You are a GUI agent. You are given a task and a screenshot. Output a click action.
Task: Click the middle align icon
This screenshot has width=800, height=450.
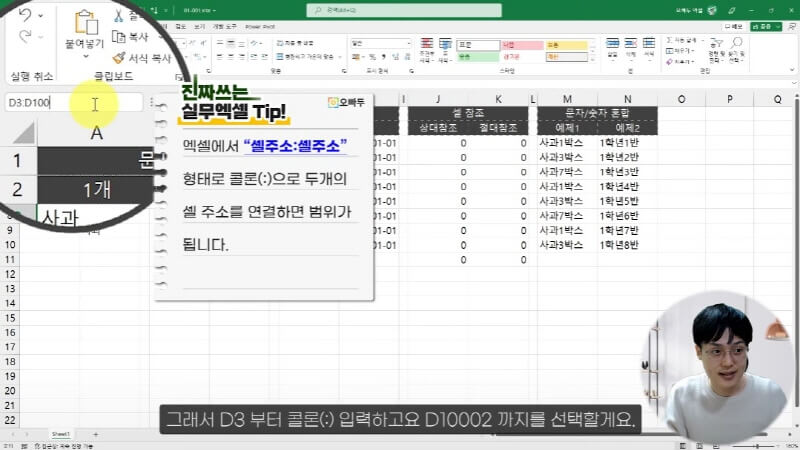pyautogui.click(x=231, y=43)
